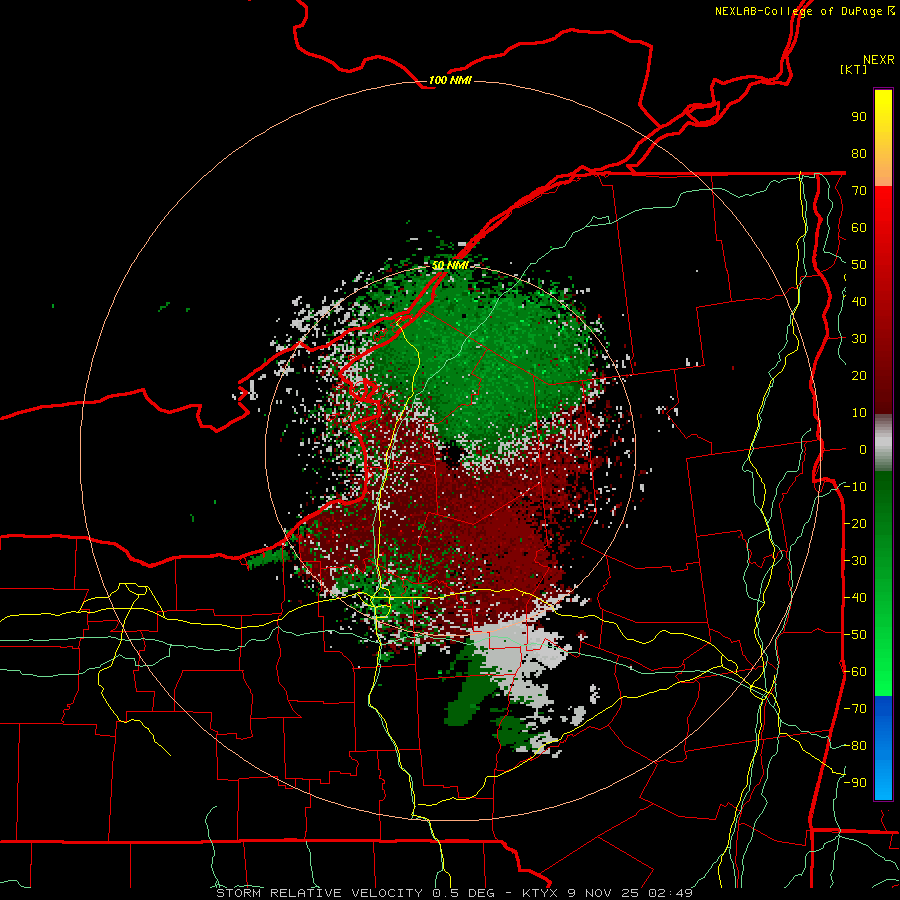Click the 10 value on velocity scale
Viewport: 900px width, 900px height.
[859, 413]
